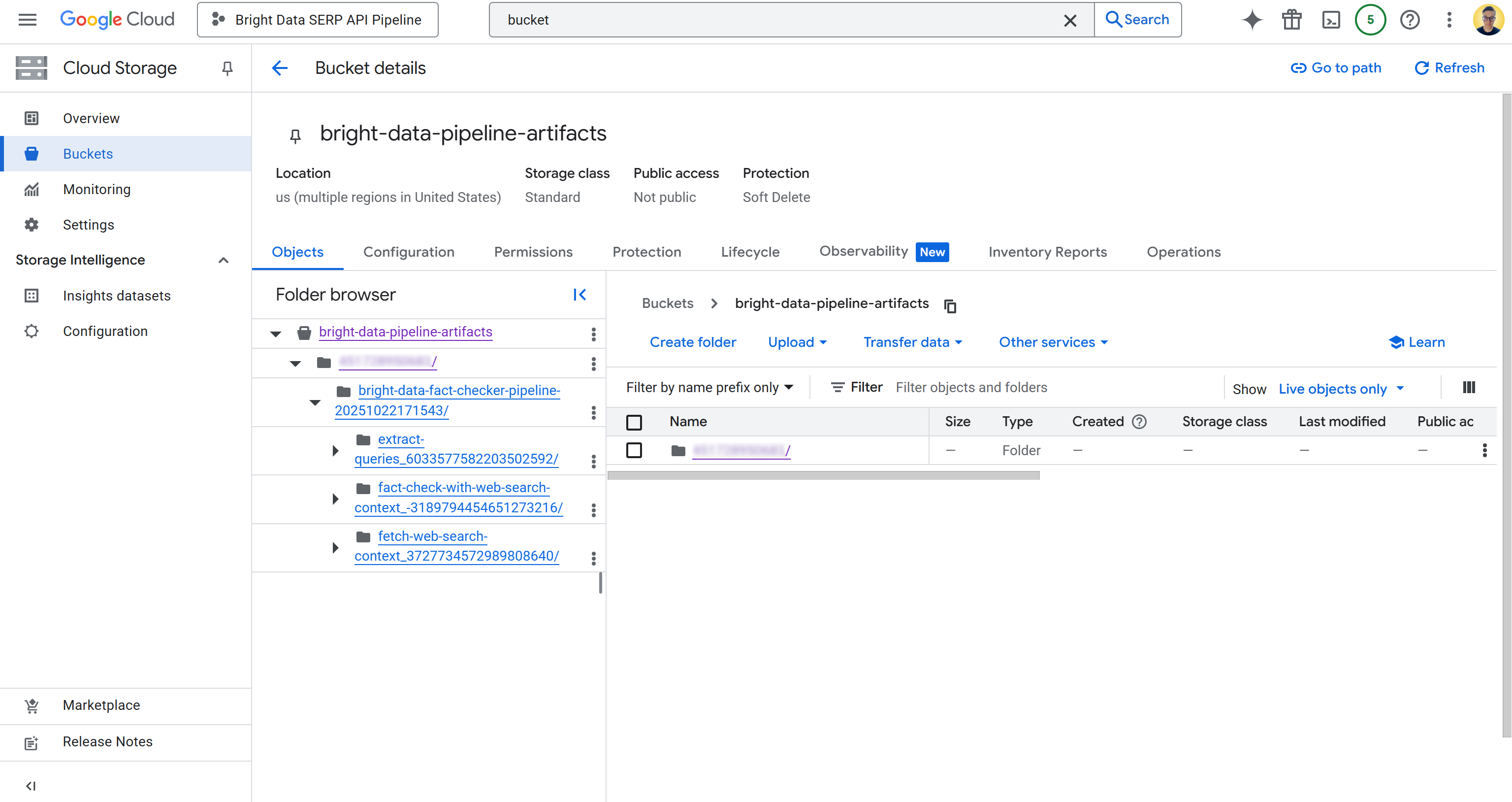This screenshot has height=802, width=1512.
Task: Copy bucket path with copy icon
Action: (x=950, y=305)
